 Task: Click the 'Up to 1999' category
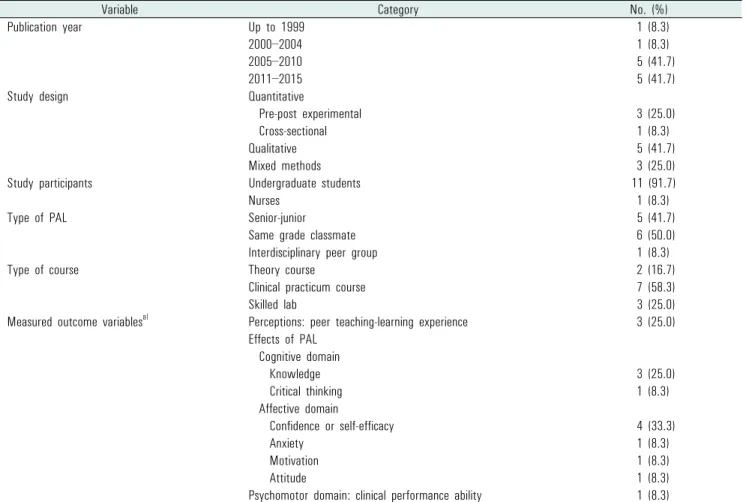point(276,28)
